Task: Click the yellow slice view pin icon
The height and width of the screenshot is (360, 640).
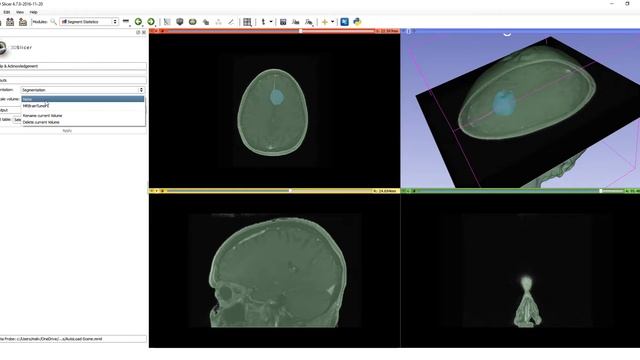Action: (152, 191)
